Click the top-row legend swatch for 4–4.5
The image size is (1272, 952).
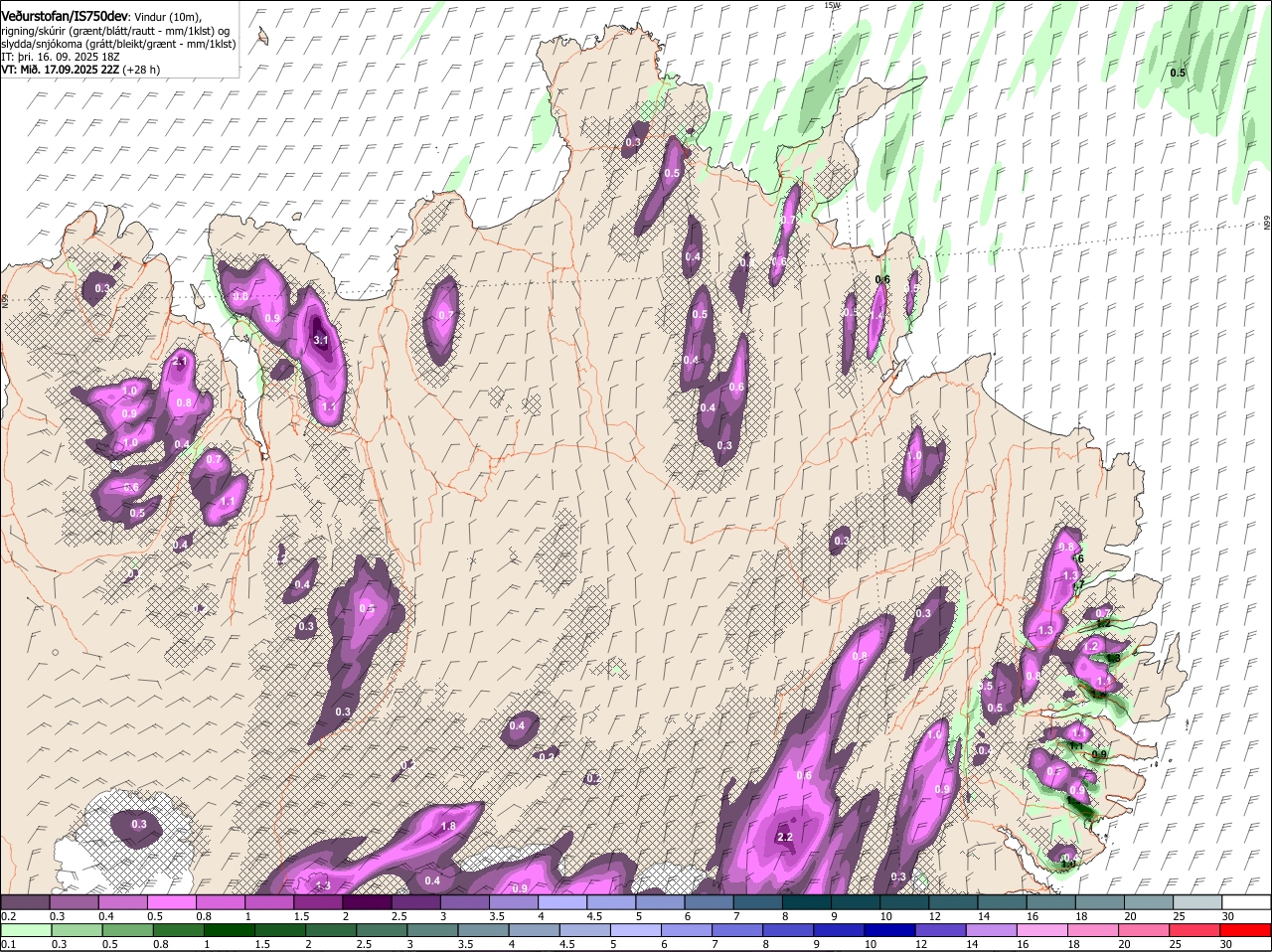pos(561,902)
